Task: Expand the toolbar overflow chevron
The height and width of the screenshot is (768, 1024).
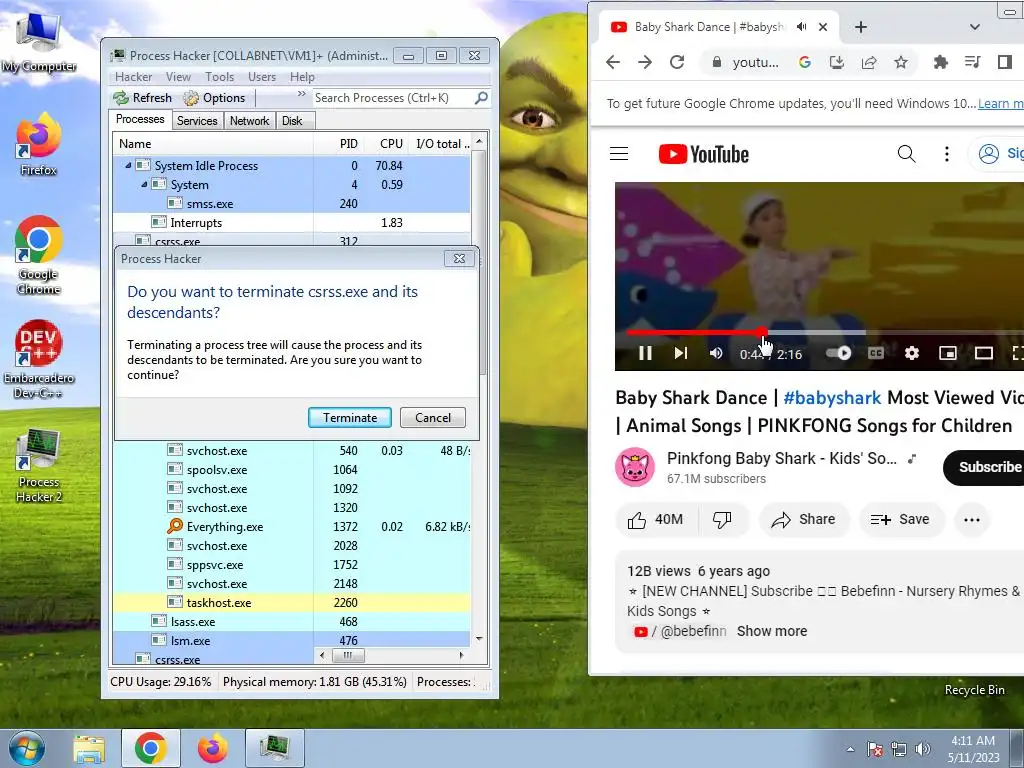Action: pyautogui.click(x=301, y=94)
